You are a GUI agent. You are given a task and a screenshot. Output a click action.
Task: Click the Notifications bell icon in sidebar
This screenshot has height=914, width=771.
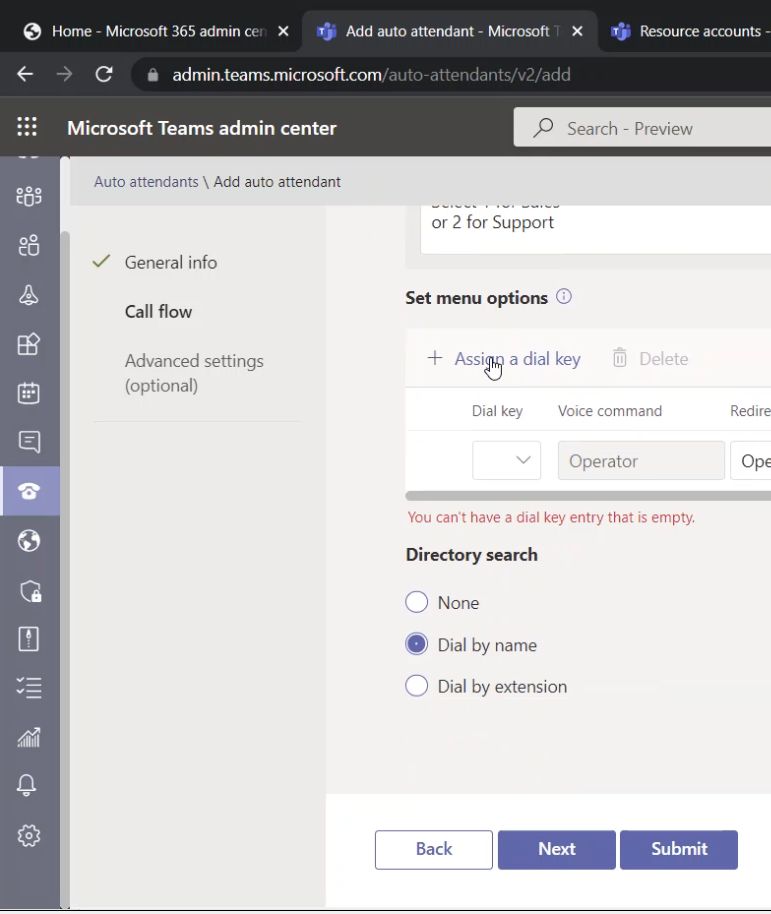(x=29, y=786)
